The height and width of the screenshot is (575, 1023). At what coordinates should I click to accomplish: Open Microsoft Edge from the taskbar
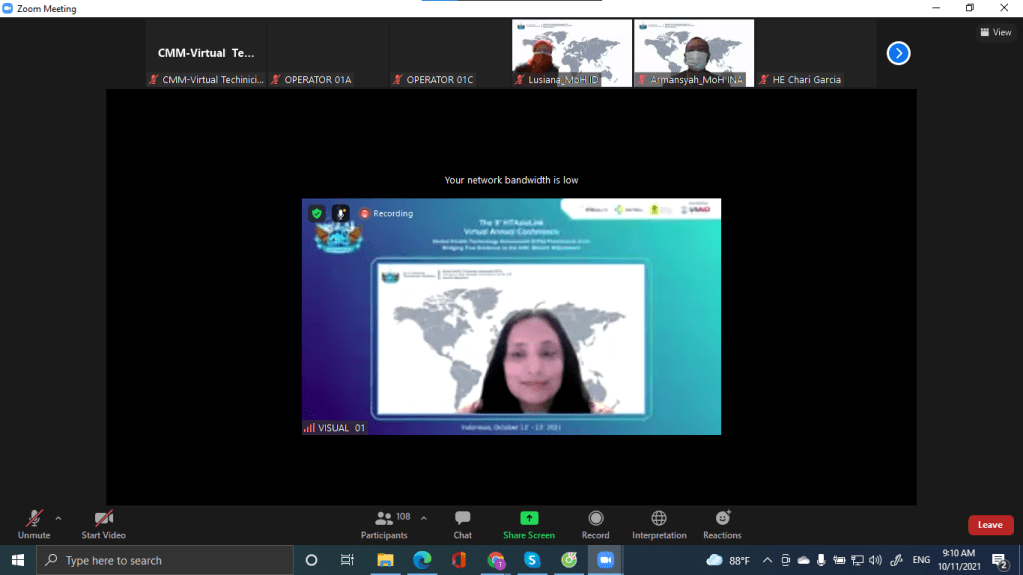[x=422, y=560]
